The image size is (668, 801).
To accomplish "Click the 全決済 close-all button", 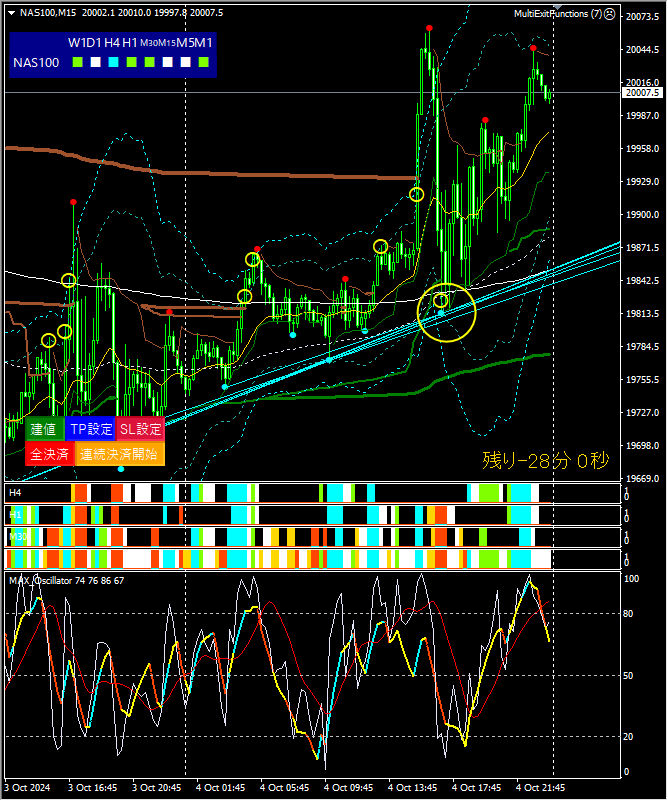I will click(50, 454).
